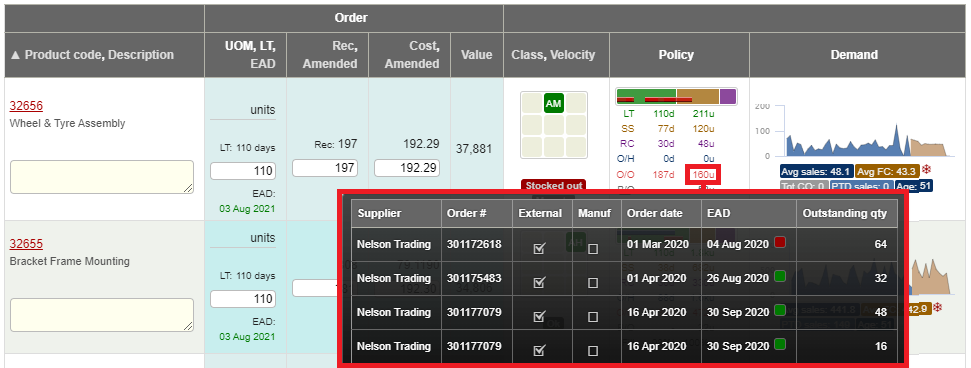The height and width of the screenshot is (368, 971).
Task: Click the popup EAD column header
Action: [x=718, y=213]
